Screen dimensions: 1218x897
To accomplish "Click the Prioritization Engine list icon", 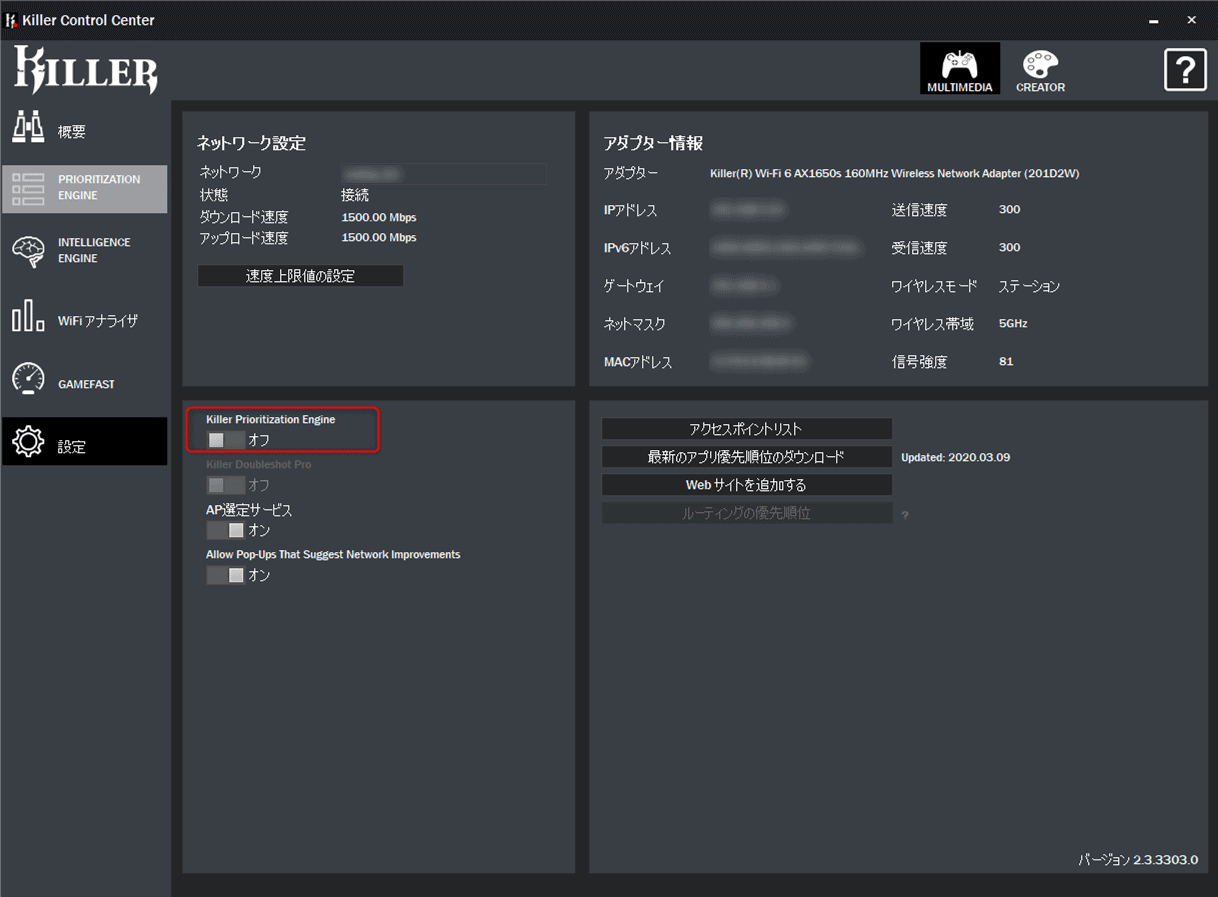I will click(28, 189).
